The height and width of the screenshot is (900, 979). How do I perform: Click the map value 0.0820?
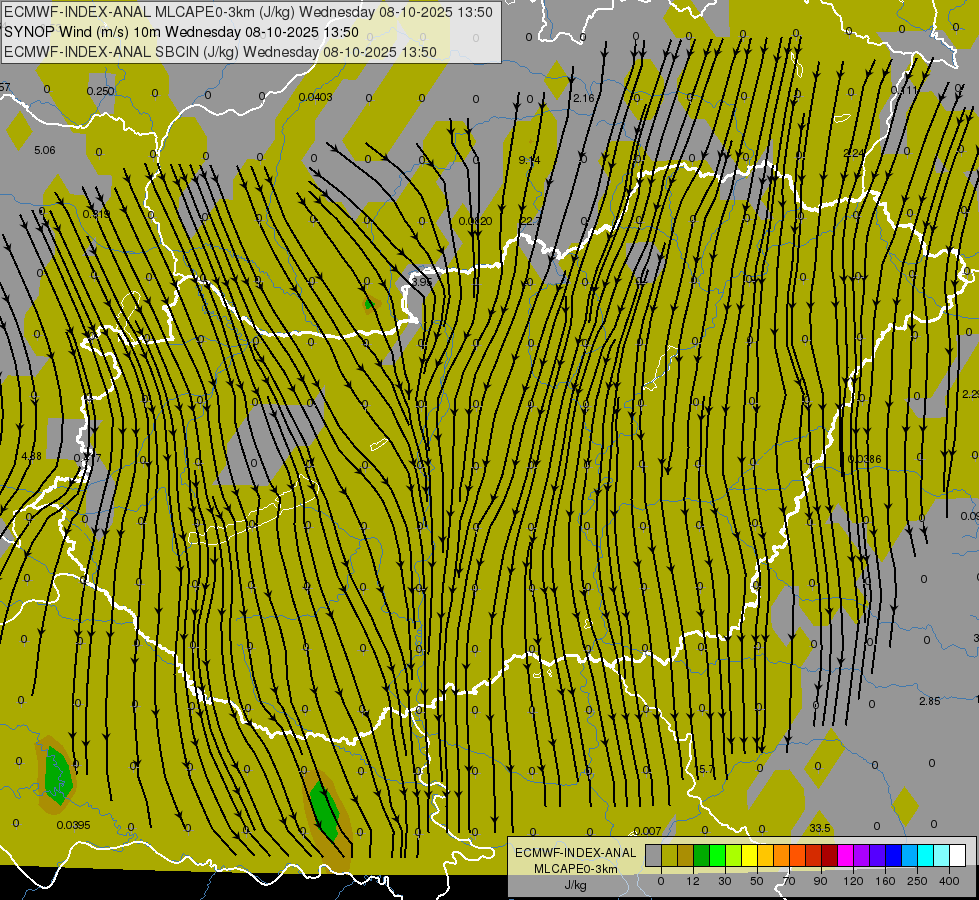[475, 221]
